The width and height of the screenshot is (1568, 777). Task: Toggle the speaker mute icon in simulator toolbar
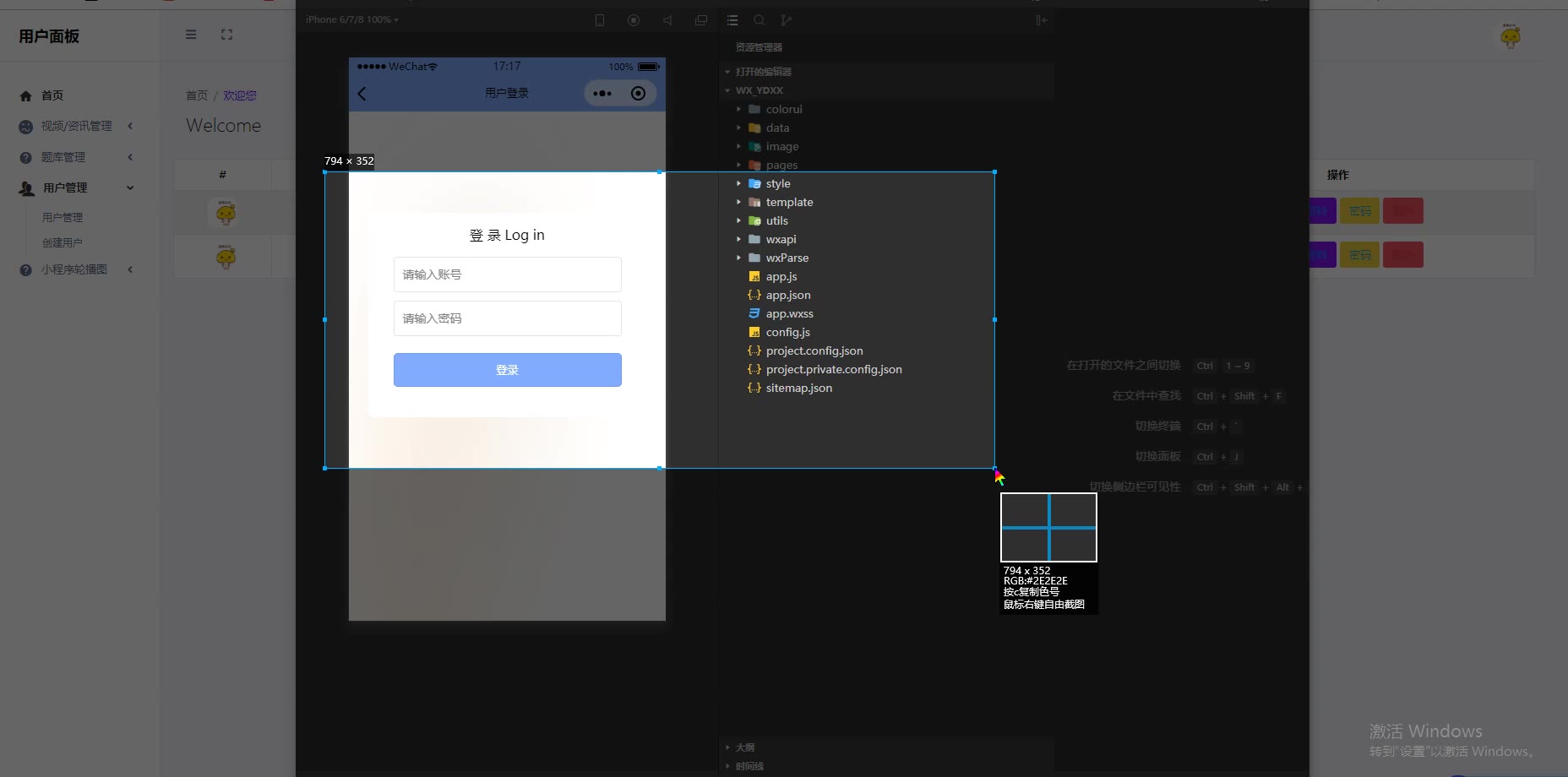coord(667,20)
